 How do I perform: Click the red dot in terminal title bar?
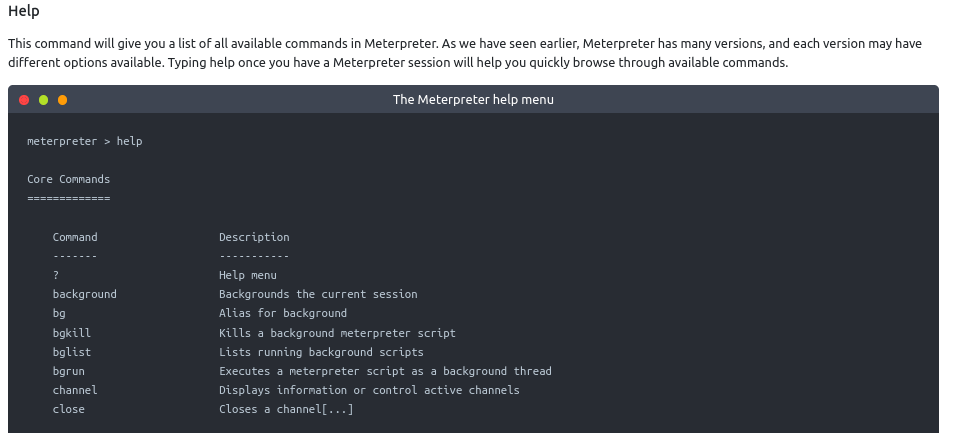point(24,100)
